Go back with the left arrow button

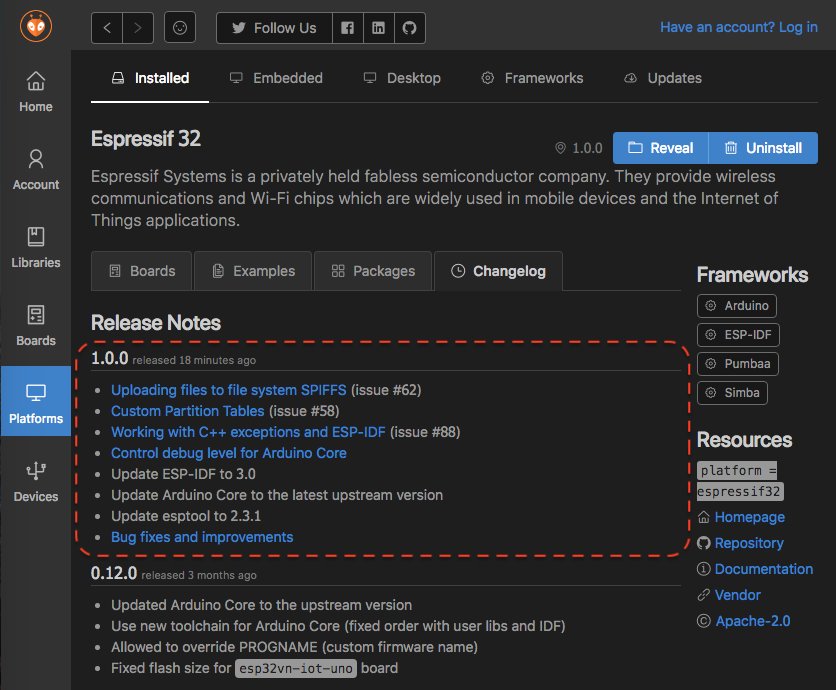[x=107, y=28]
